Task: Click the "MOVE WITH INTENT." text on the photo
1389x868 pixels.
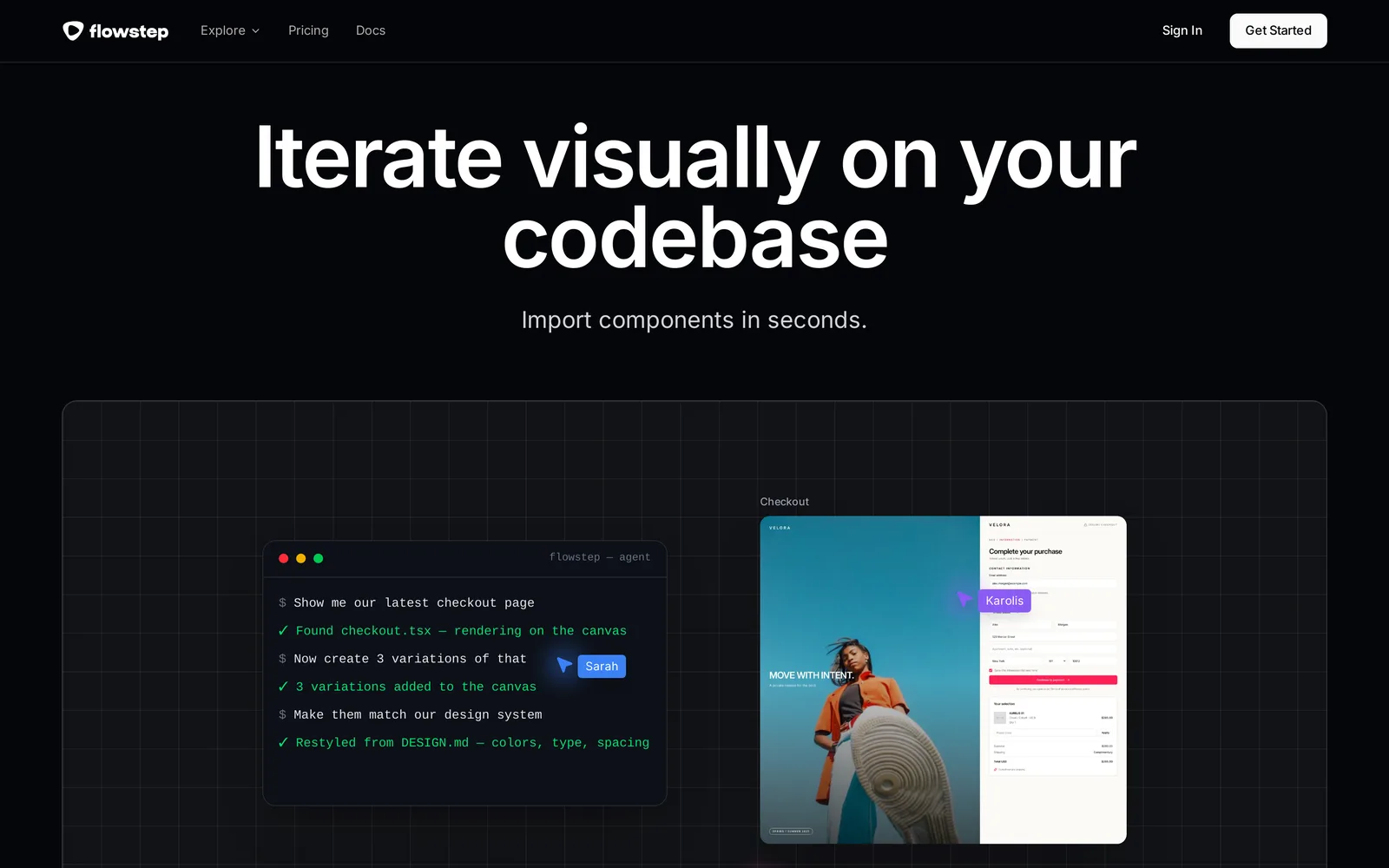Action: click(812, 675)
